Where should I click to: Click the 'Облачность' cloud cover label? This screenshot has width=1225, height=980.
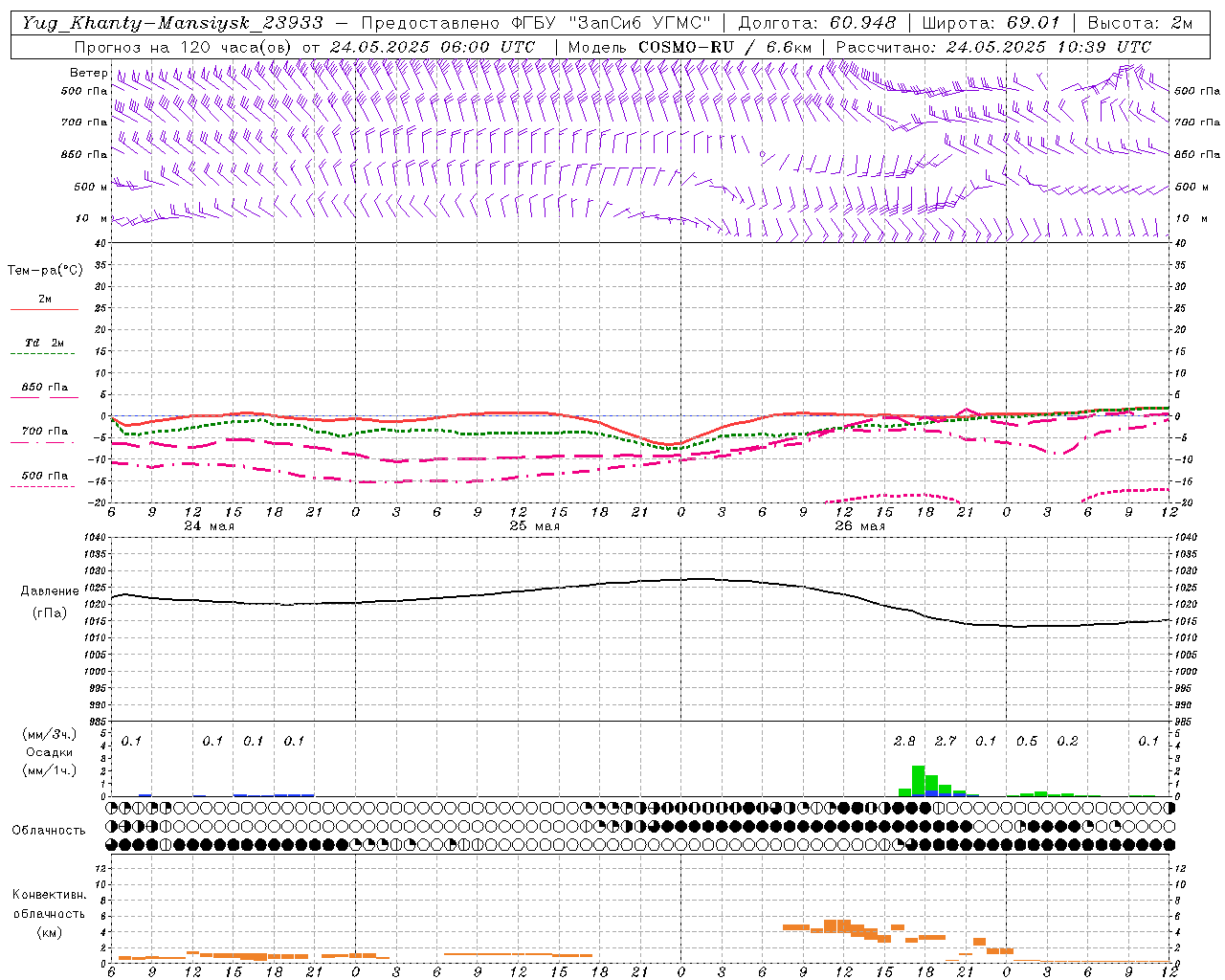click(49, 830)
